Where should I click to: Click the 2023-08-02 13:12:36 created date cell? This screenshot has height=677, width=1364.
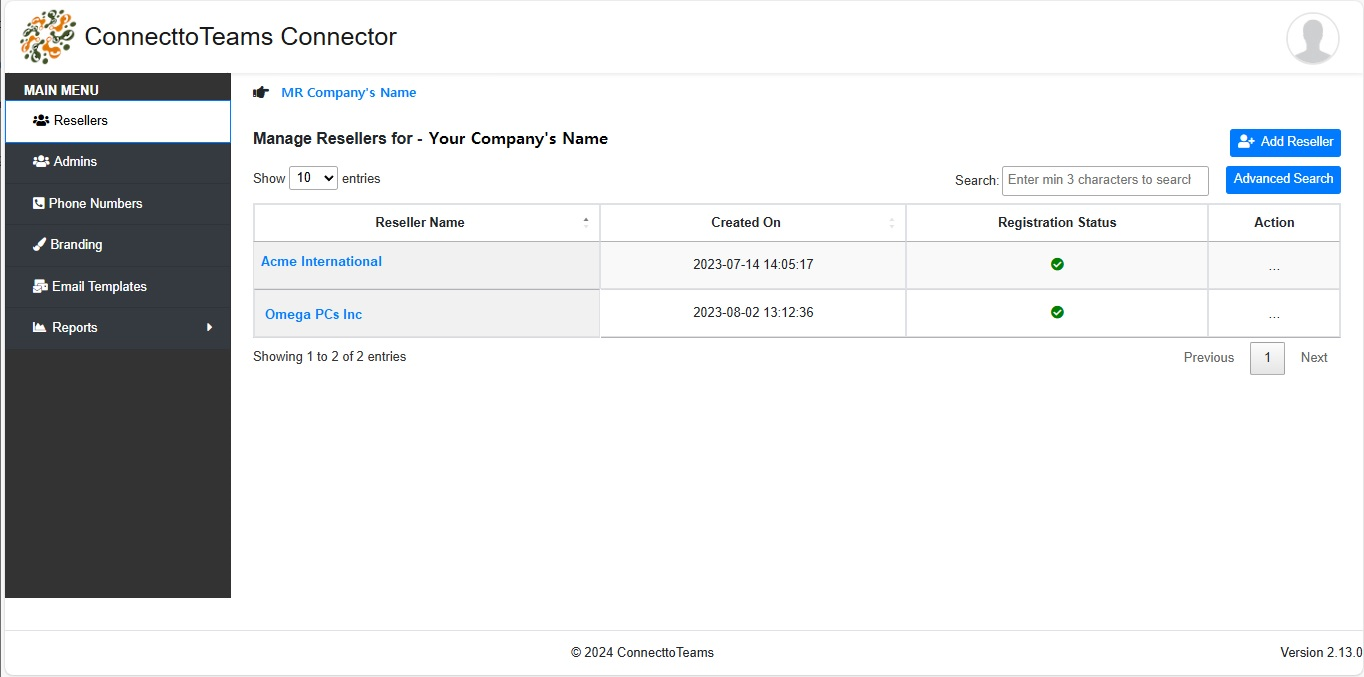(x=753, y=313)
